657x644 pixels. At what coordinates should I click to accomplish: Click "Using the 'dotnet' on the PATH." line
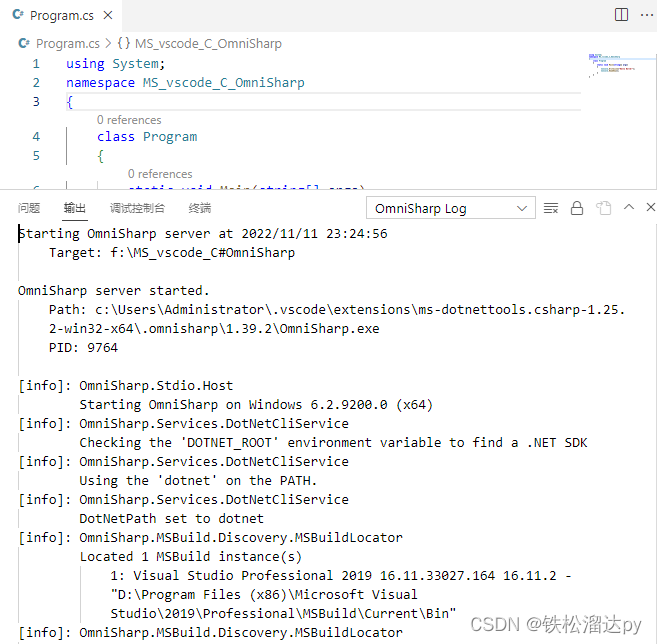(x=198, y=481)
